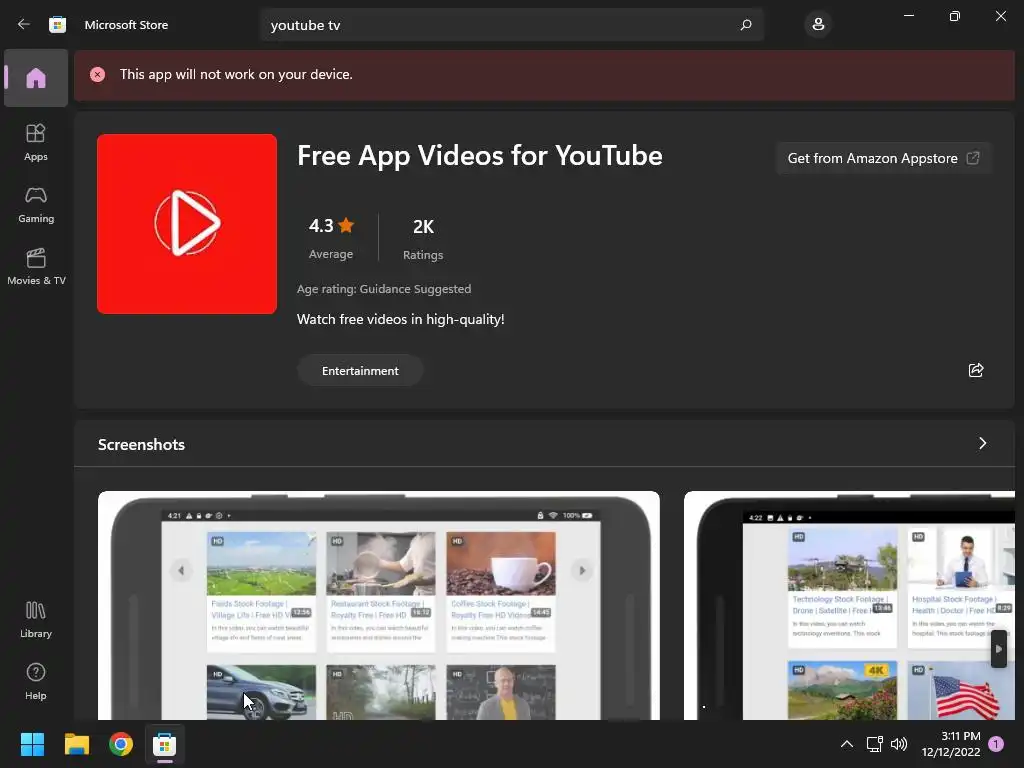Screen dimensions: 1024x768
Task: Open the user account profile icon
Action: click(x=818, y=25)
